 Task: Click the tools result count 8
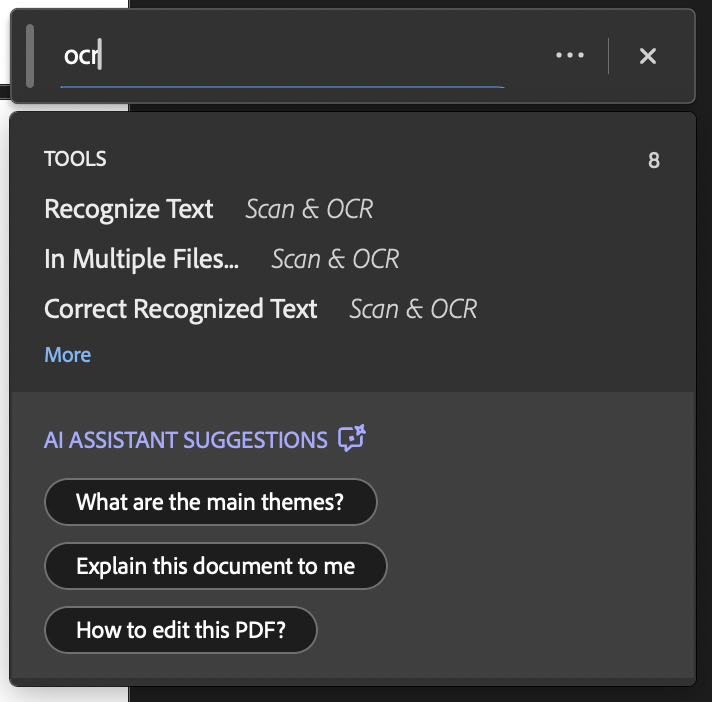654,160
